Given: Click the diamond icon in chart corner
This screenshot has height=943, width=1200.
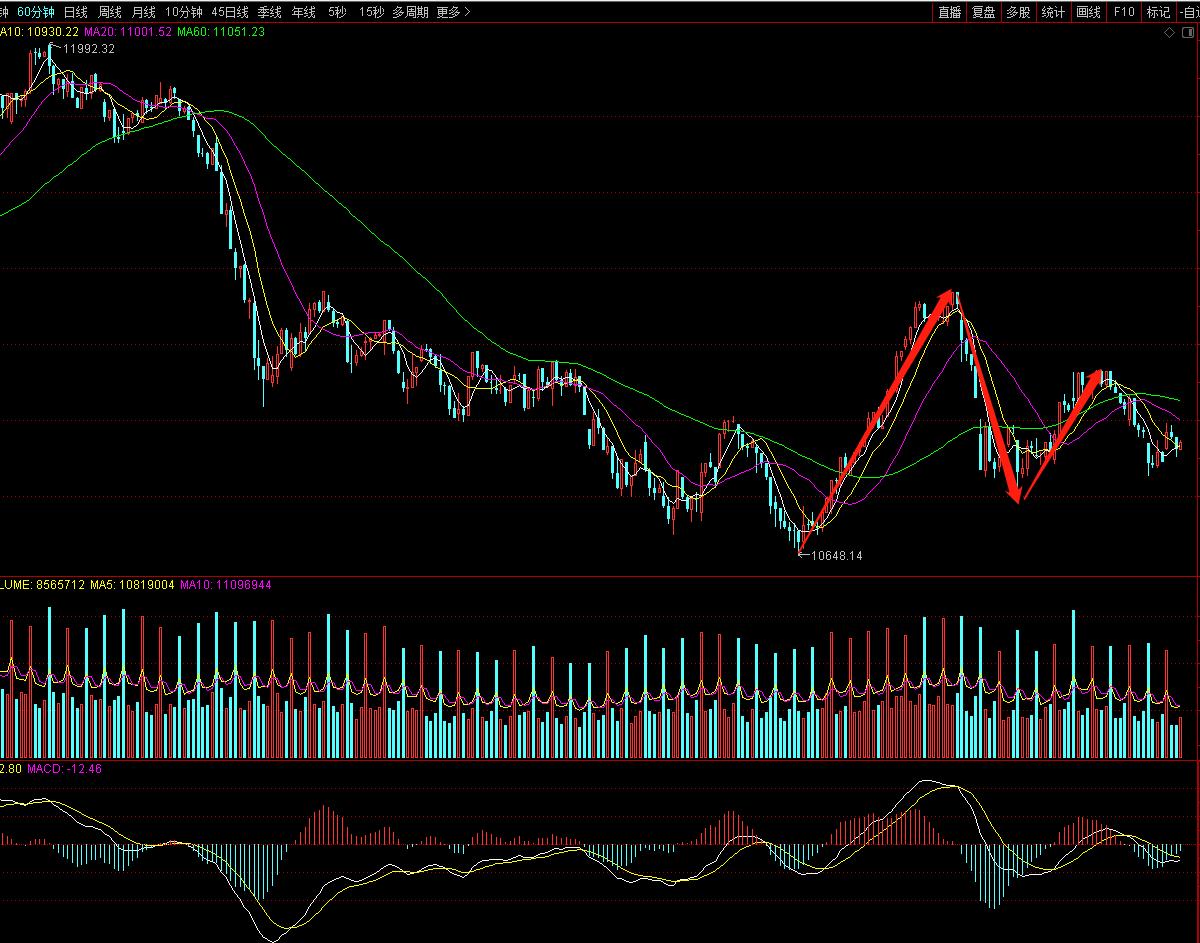Looking at the screenshot, I should pyautogui.click(x=1169, y=33).
